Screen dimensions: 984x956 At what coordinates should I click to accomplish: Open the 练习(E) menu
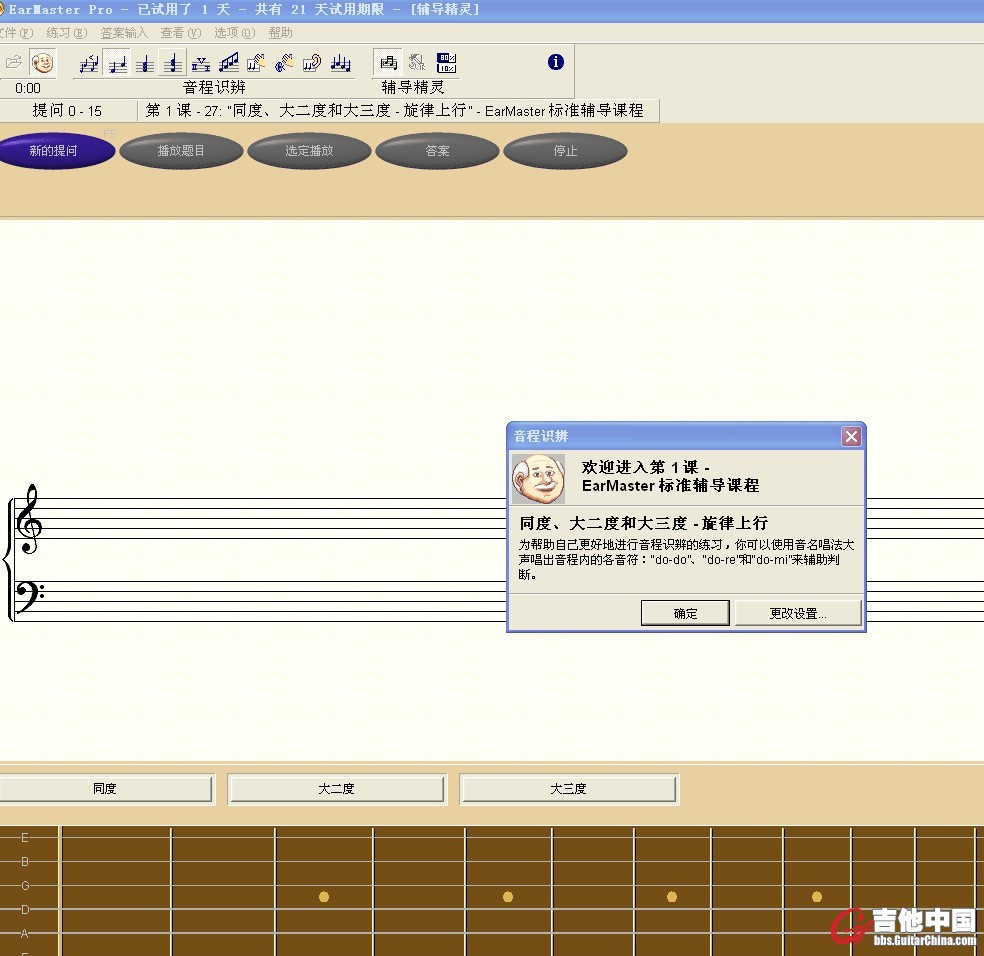(x=67, y=33)
